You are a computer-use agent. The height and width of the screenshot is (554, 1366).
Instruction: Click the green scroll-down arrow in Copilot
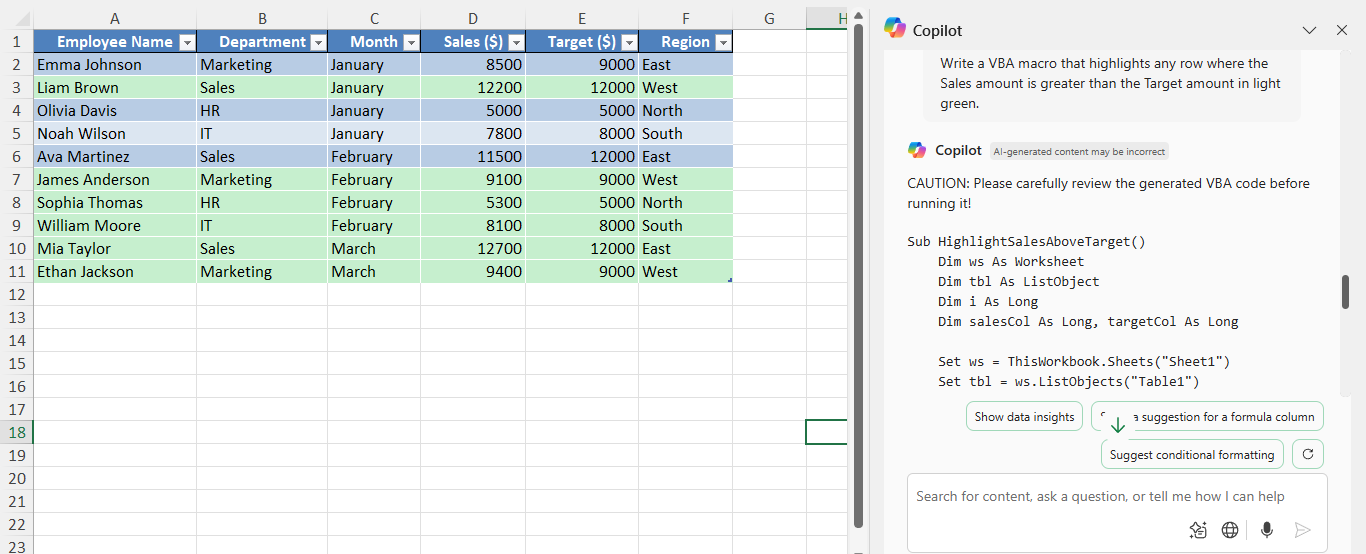pyautogui.click(x=1118, y=424)
